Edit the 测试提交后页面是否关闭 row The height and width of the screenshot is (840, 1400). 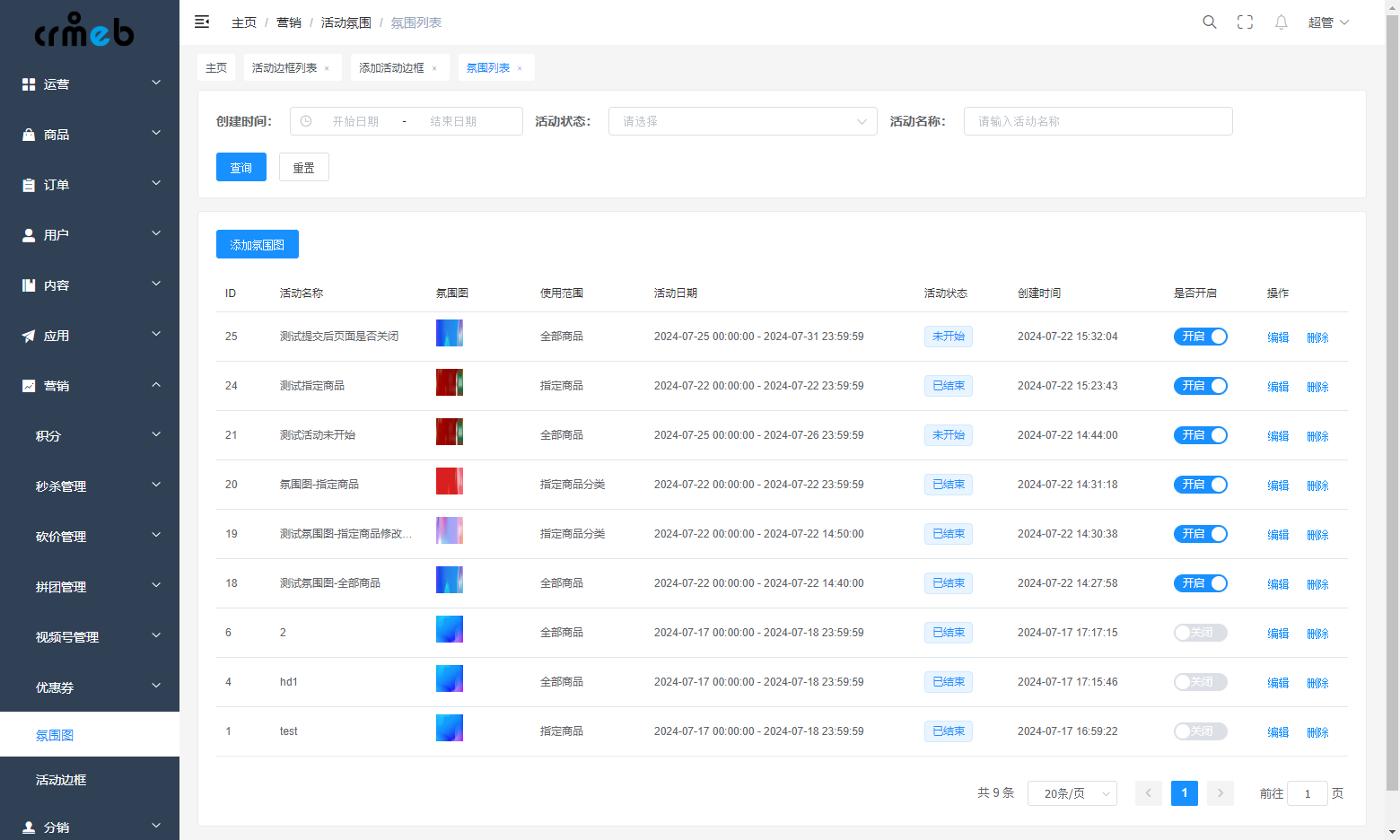pos(1278,337)
